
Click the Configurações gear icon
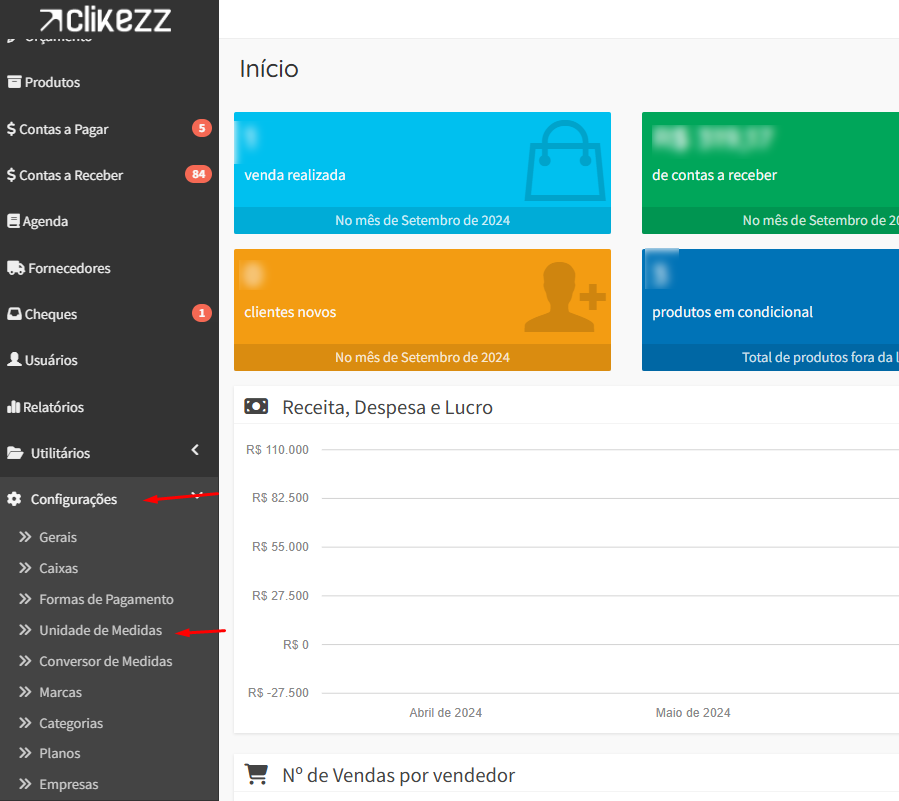pos(14,499)
